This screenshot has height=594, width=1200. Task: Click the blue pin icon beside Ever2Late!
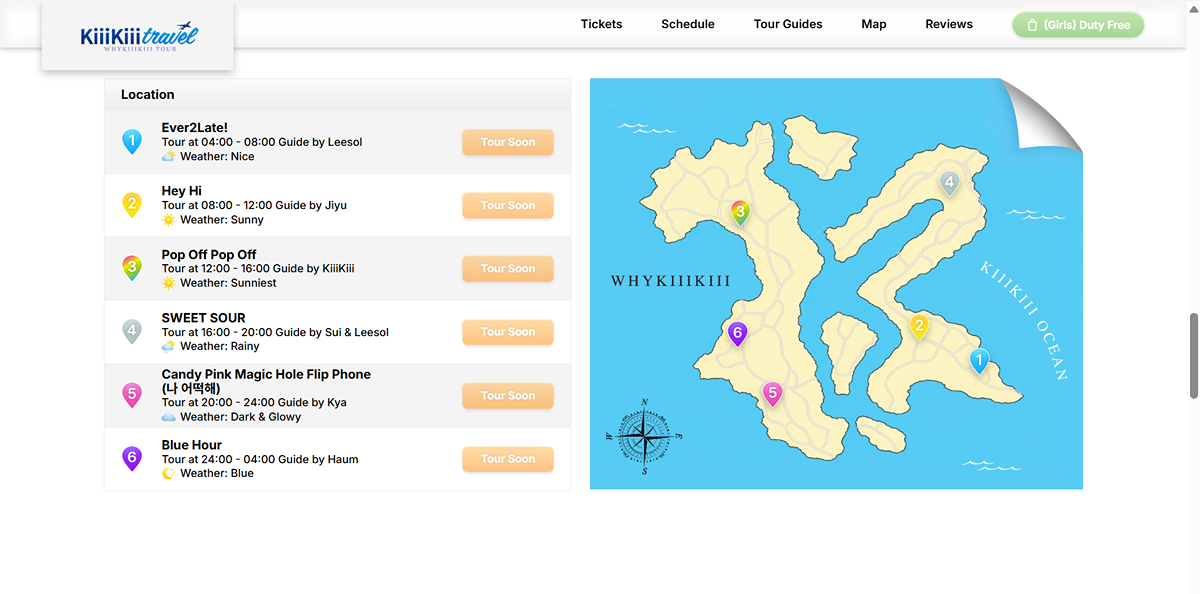pos(132,142)
